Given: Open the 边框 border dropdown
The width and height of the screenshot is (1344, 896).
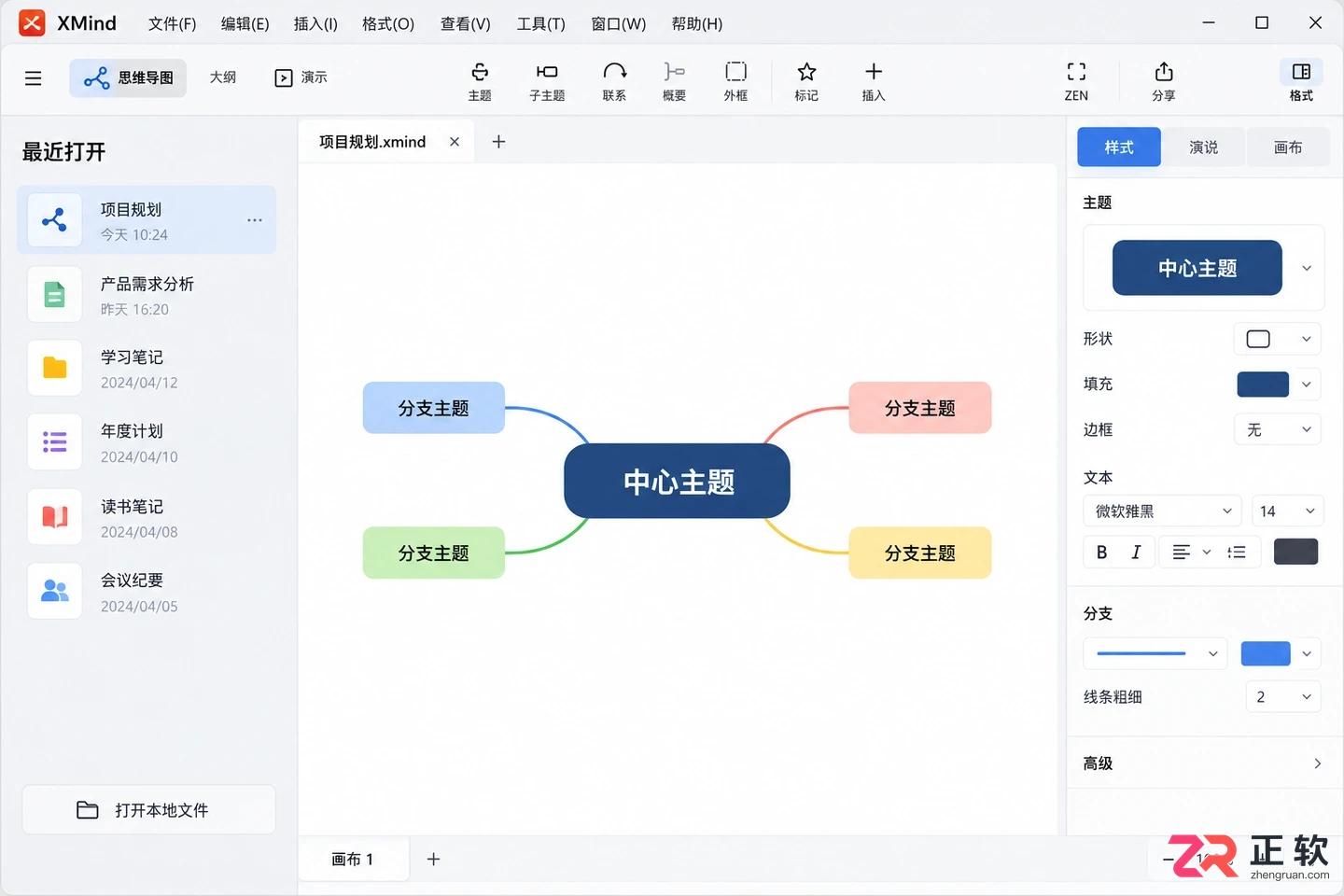Looking at the screenshot, I should tap(1278, 429).
